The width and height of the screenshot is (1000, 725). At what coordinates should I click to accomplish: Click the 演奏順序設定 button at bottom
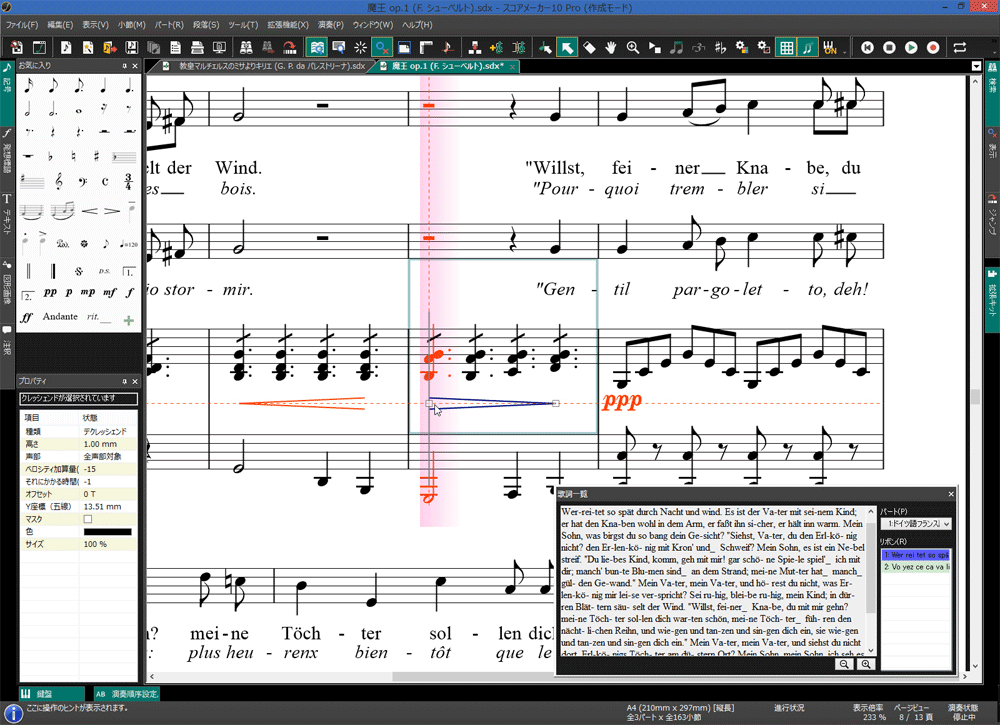(127, 693)
